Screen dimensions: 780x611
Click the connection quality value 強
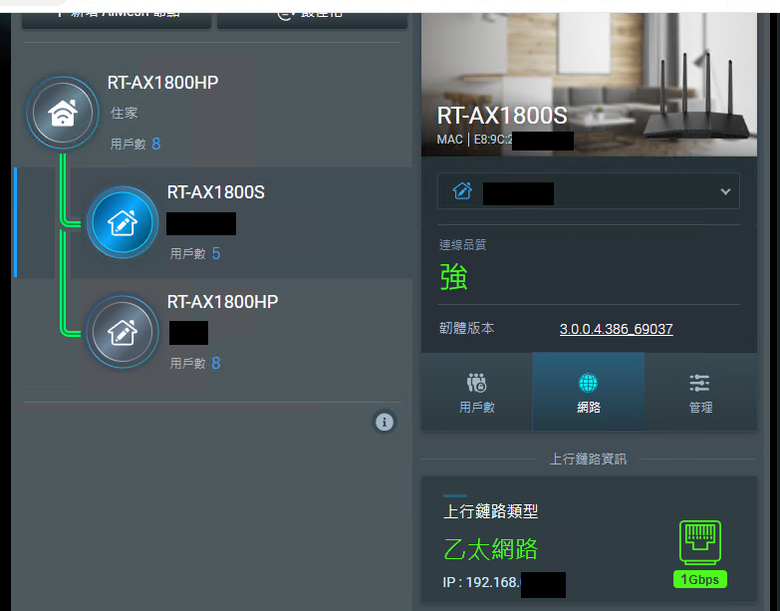pyautogui.click(x=454, y=277)
